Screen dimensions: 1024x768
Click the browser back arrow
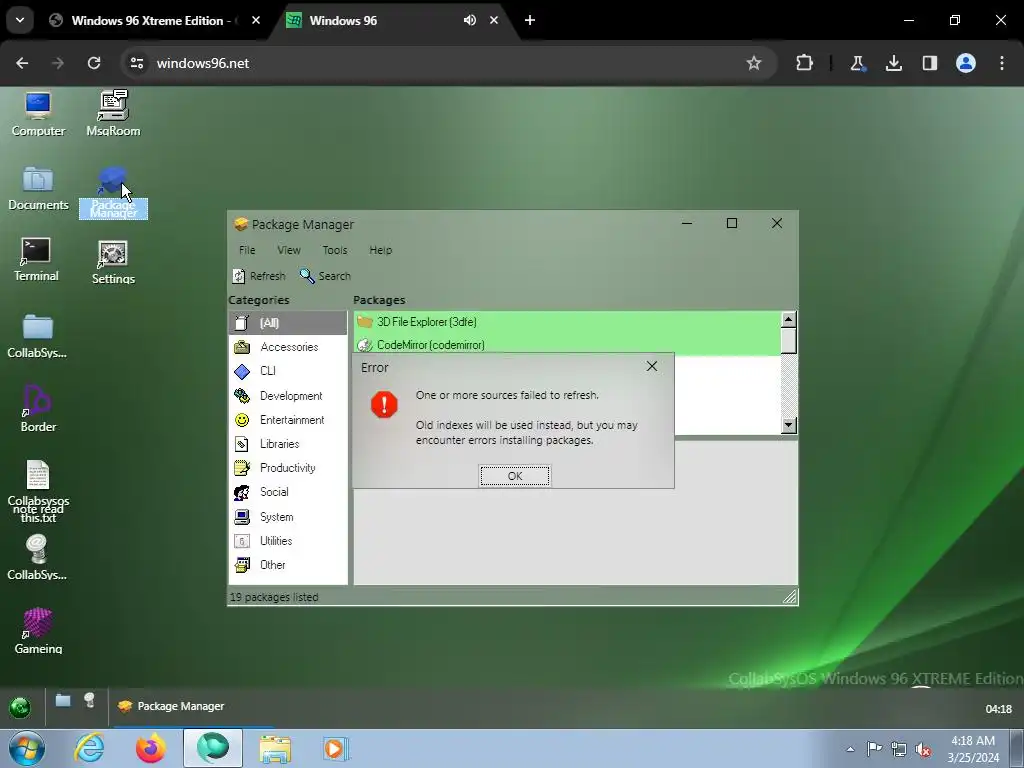(22, 63)
